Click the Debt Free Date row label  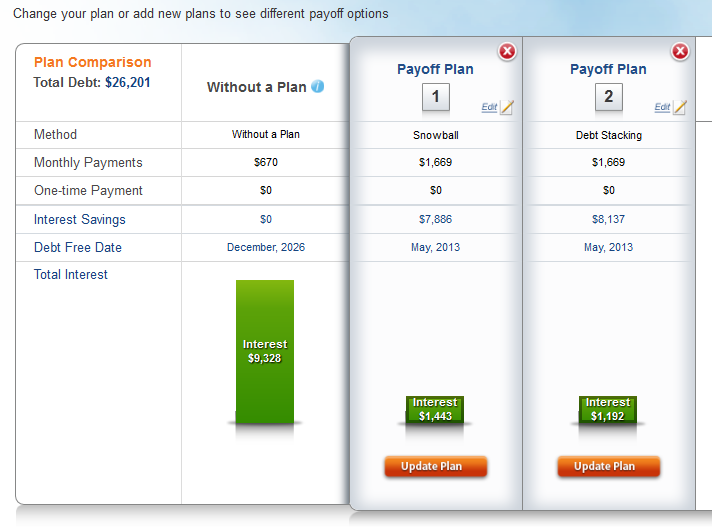pyautogui.click(x=78, y=247)
